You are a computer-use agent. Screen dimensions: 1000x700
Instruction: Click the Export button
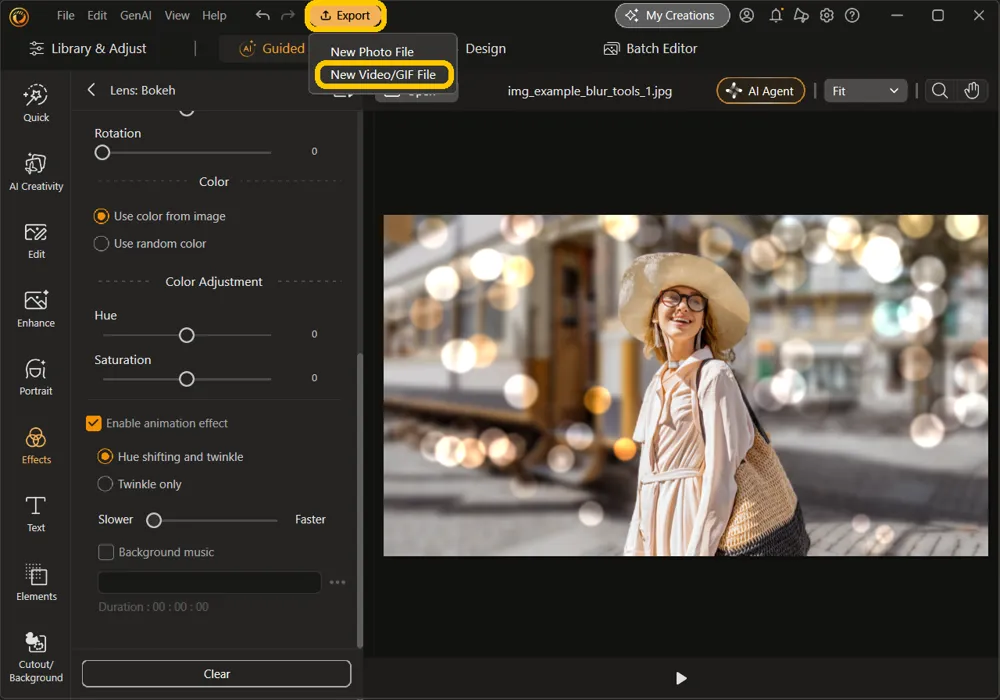[x=345, y=15]
